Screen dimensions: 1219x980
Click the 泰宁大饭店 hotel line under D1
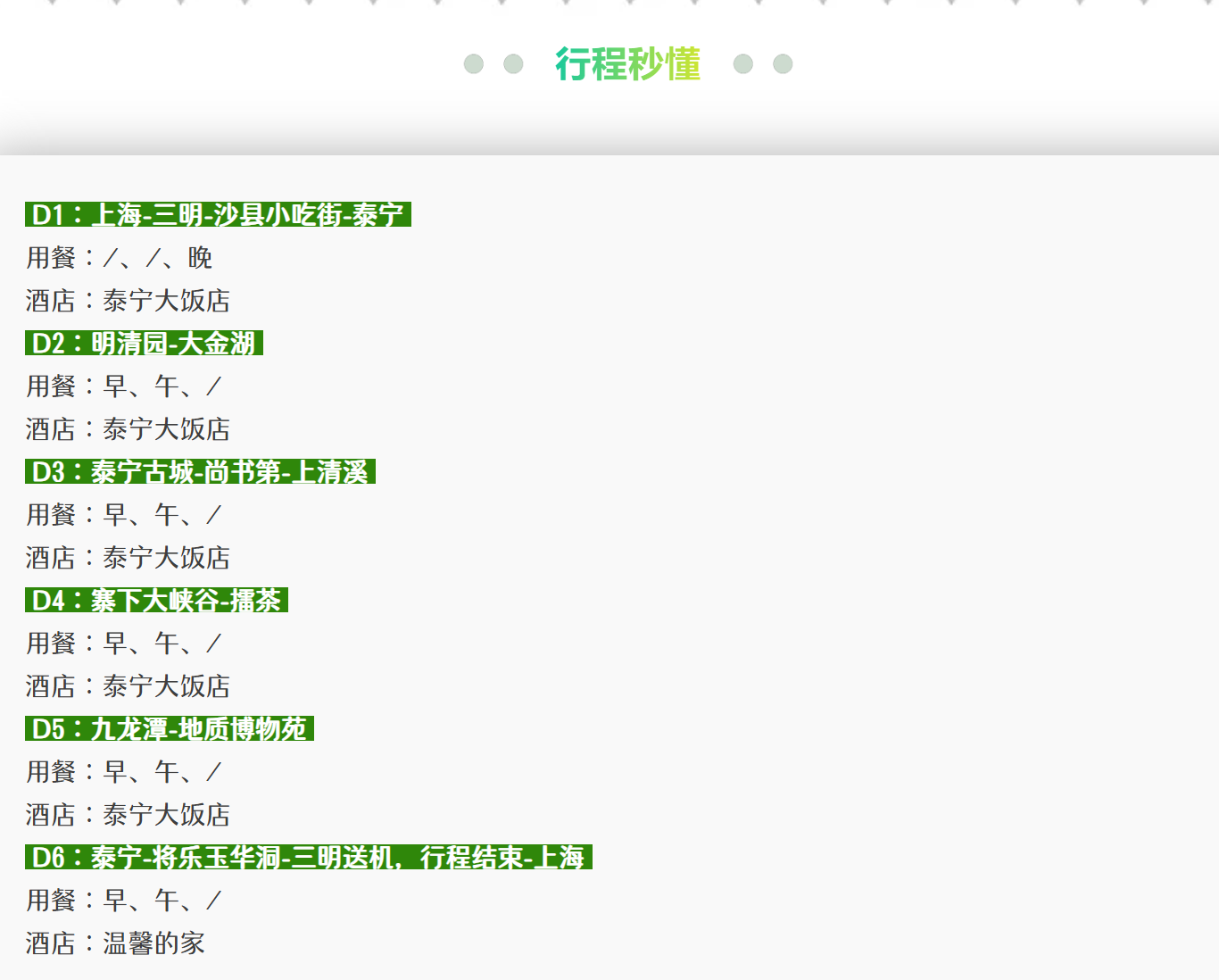point(128,301)
